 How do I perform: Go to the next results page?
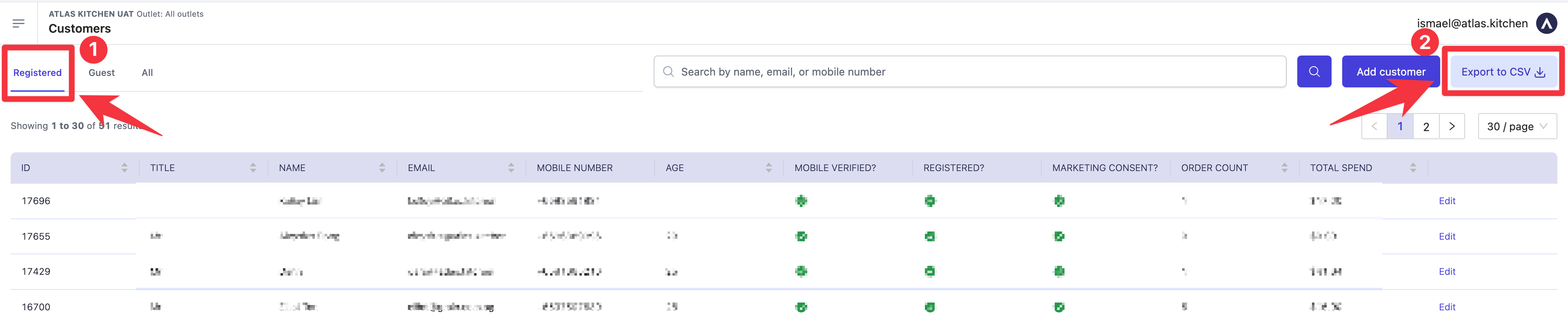pyautogui.click(x=1452, y=127)
